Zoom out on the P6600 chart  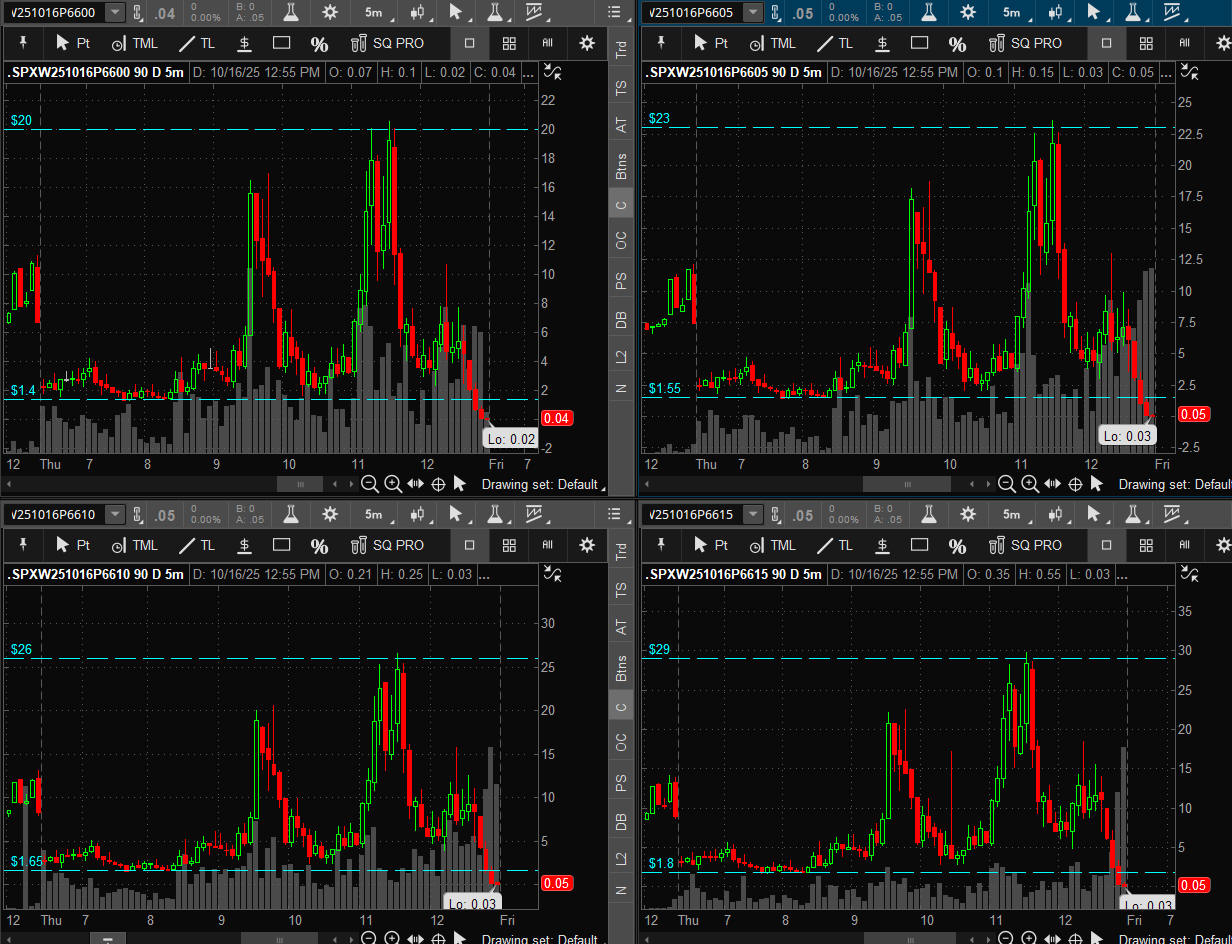[369, 484]
